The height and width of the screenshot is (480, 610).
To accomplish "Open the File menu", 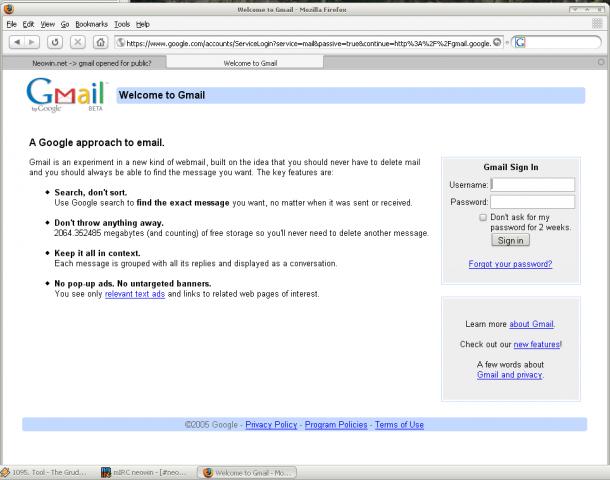I will 11,25.
